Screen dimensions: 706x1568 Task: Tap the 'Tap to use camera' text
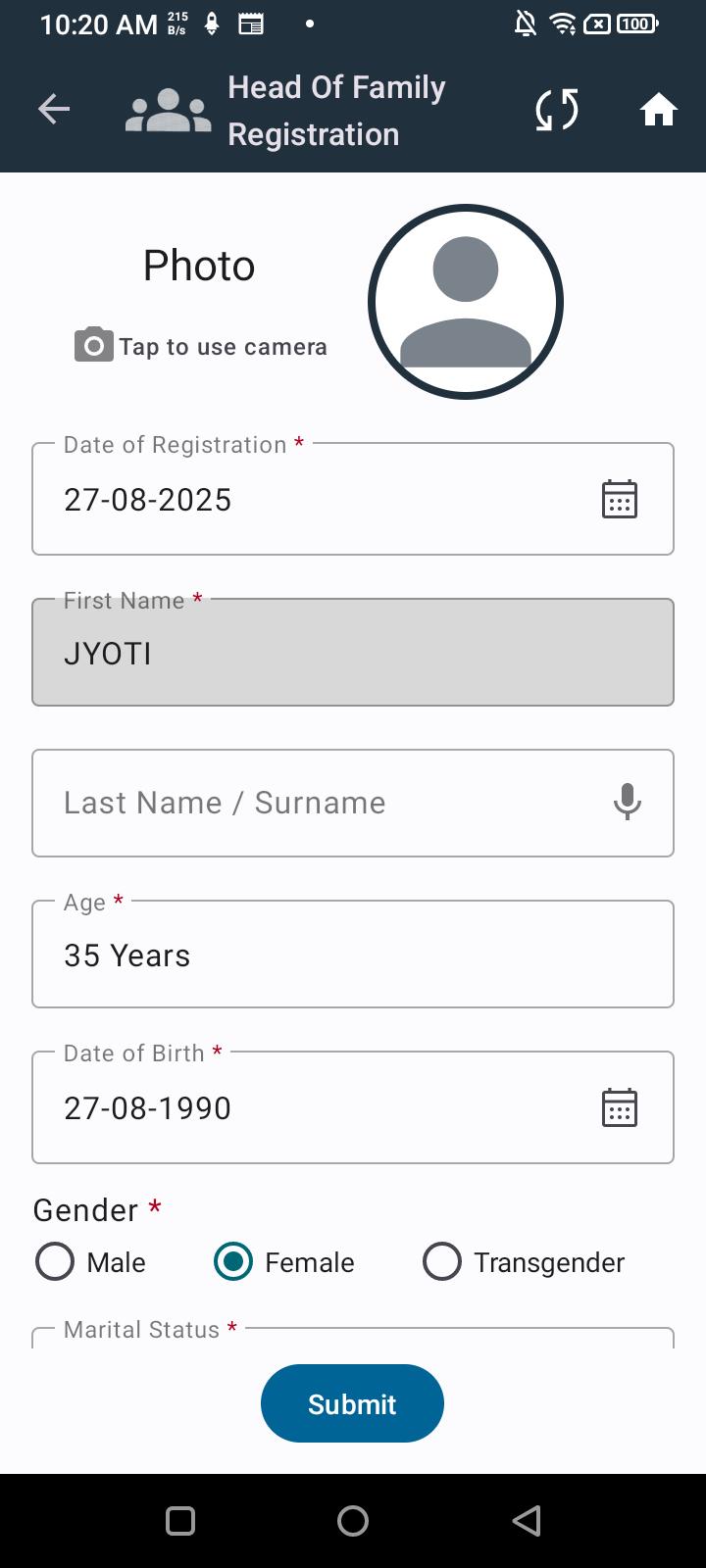pyautogui.click(x=223, y=347)
